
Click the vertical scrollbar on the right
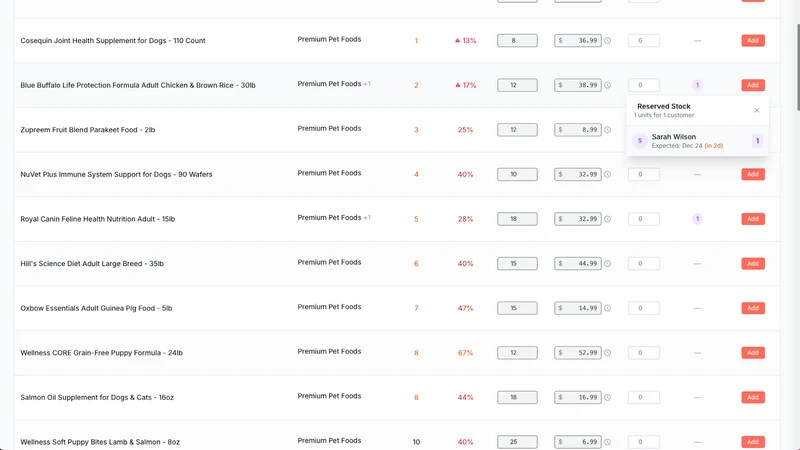pyautogui.click(x=797, y=66)
